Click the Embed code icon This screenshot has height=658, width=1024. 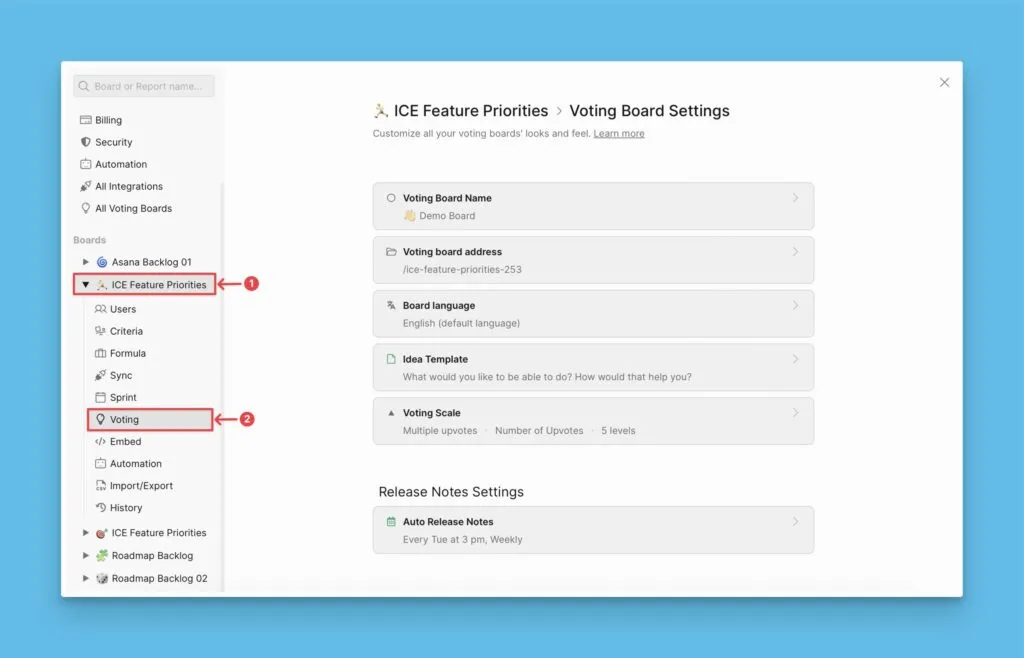point(100,441)
